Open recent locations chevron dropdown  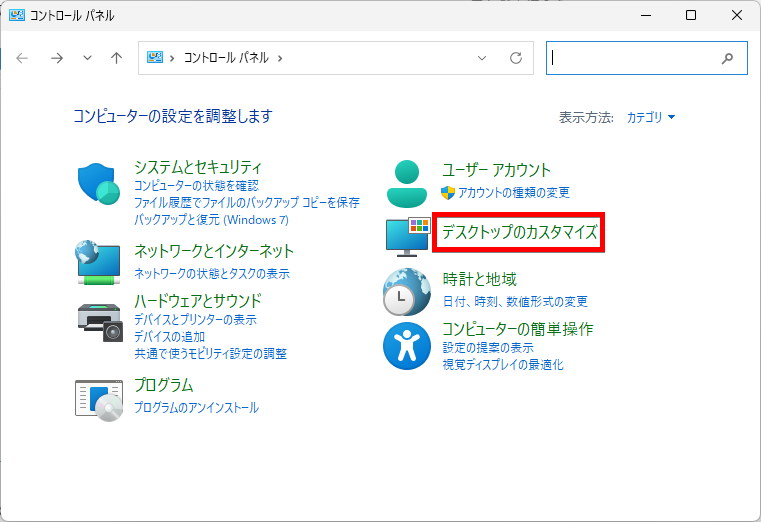87,58
